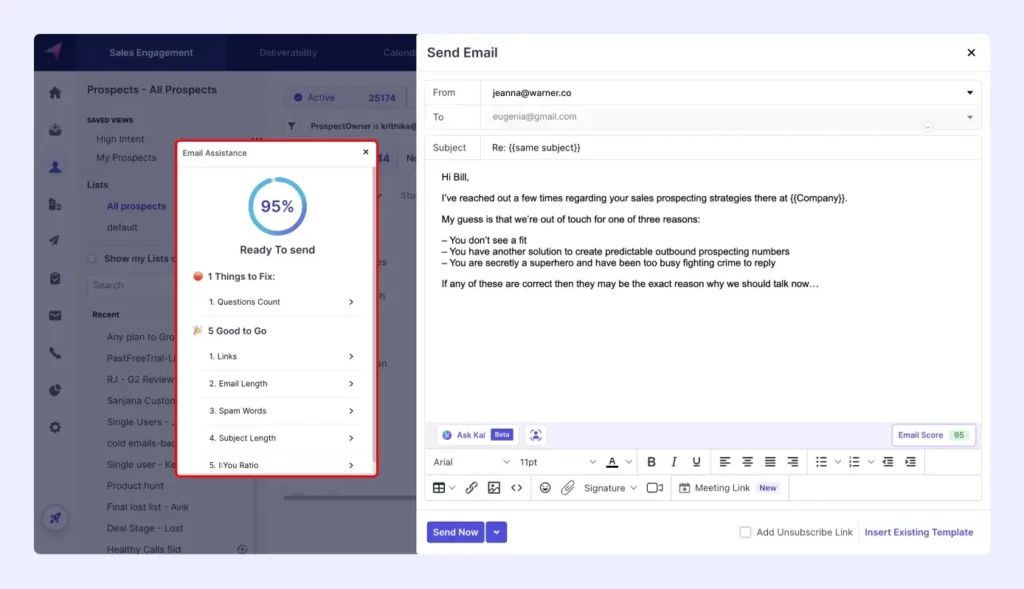Expand the Questions Count item to fix

pyautogui.click(x=278, y=301)
